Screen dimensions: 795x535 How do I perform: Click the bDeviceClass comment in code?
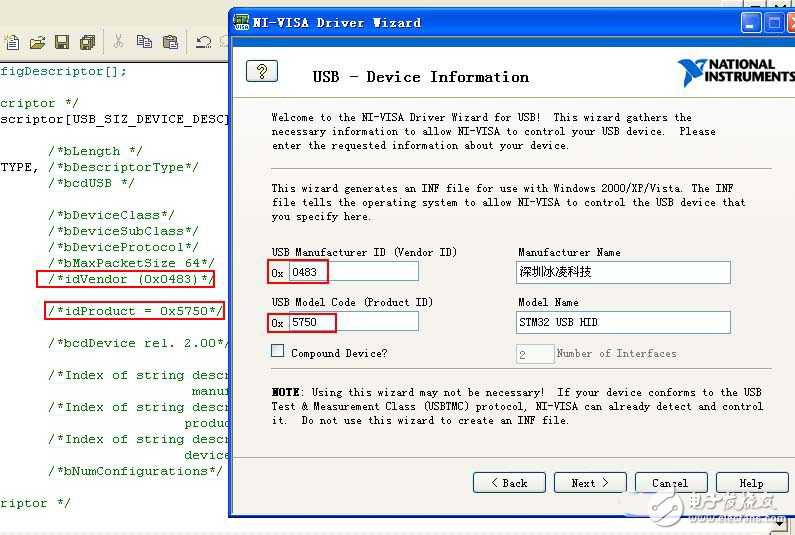pyautogui.click(x=111, y=215)
